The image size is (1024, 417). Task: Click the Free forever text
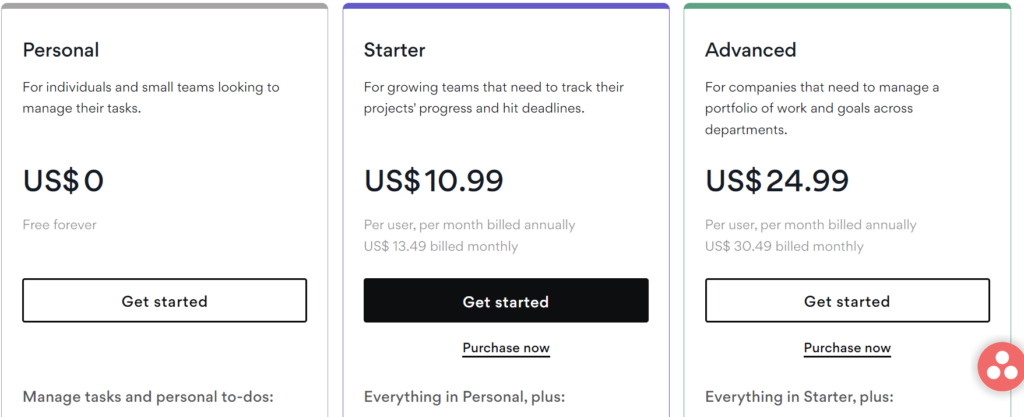(x=59, y=224)
